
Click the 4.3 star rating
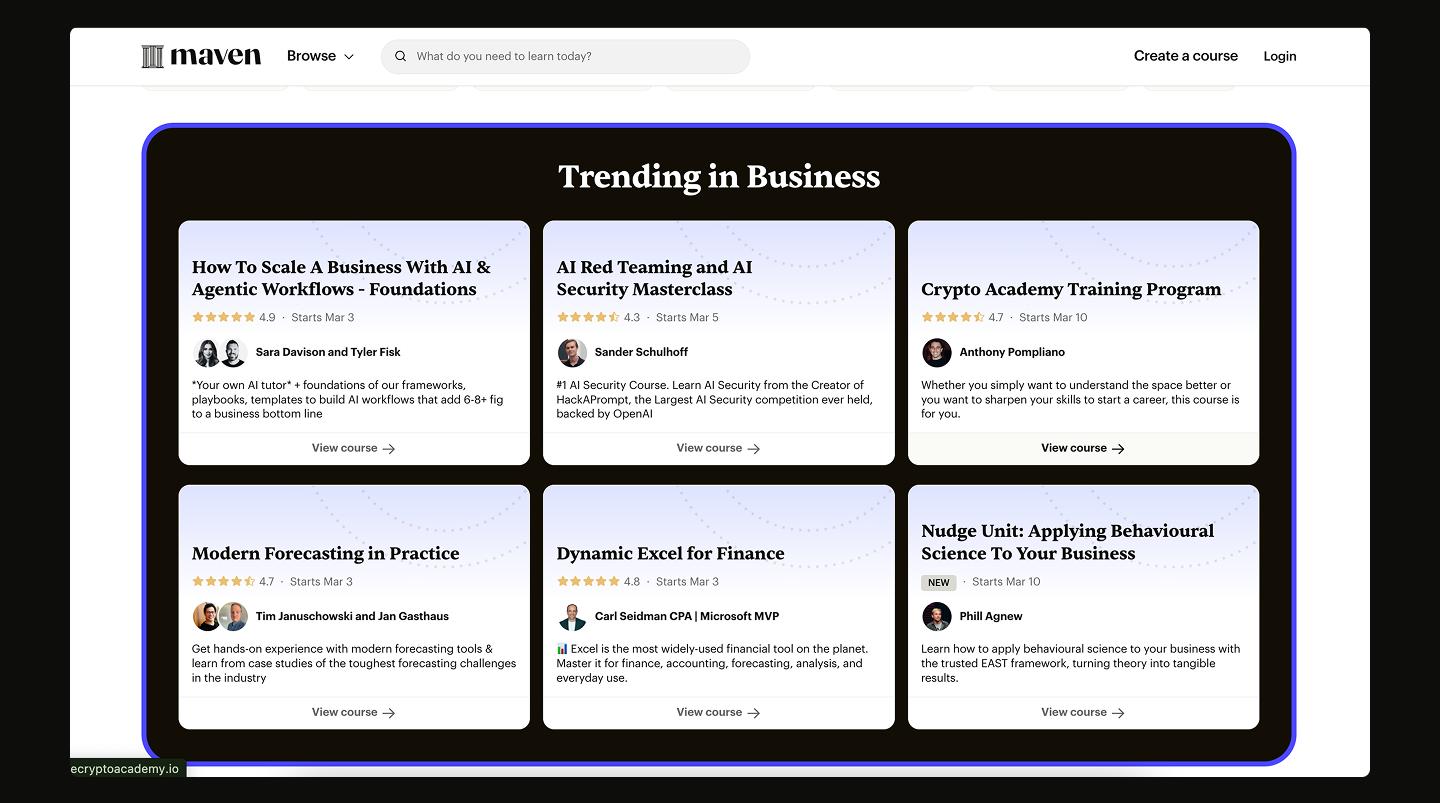(598, 317)
